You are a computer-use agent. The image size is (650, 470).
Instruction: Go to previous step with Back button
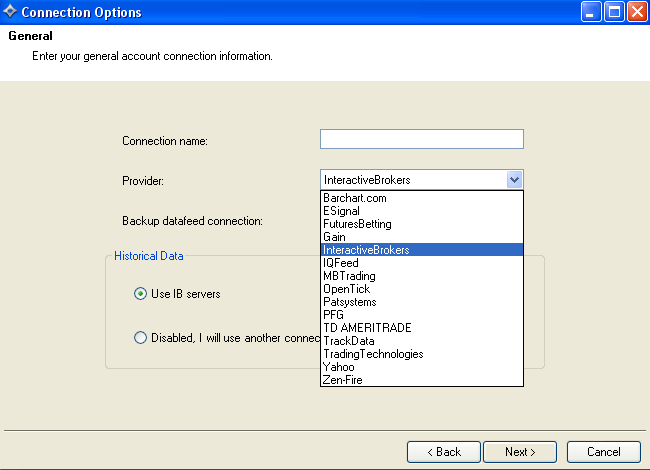[444, 452]
